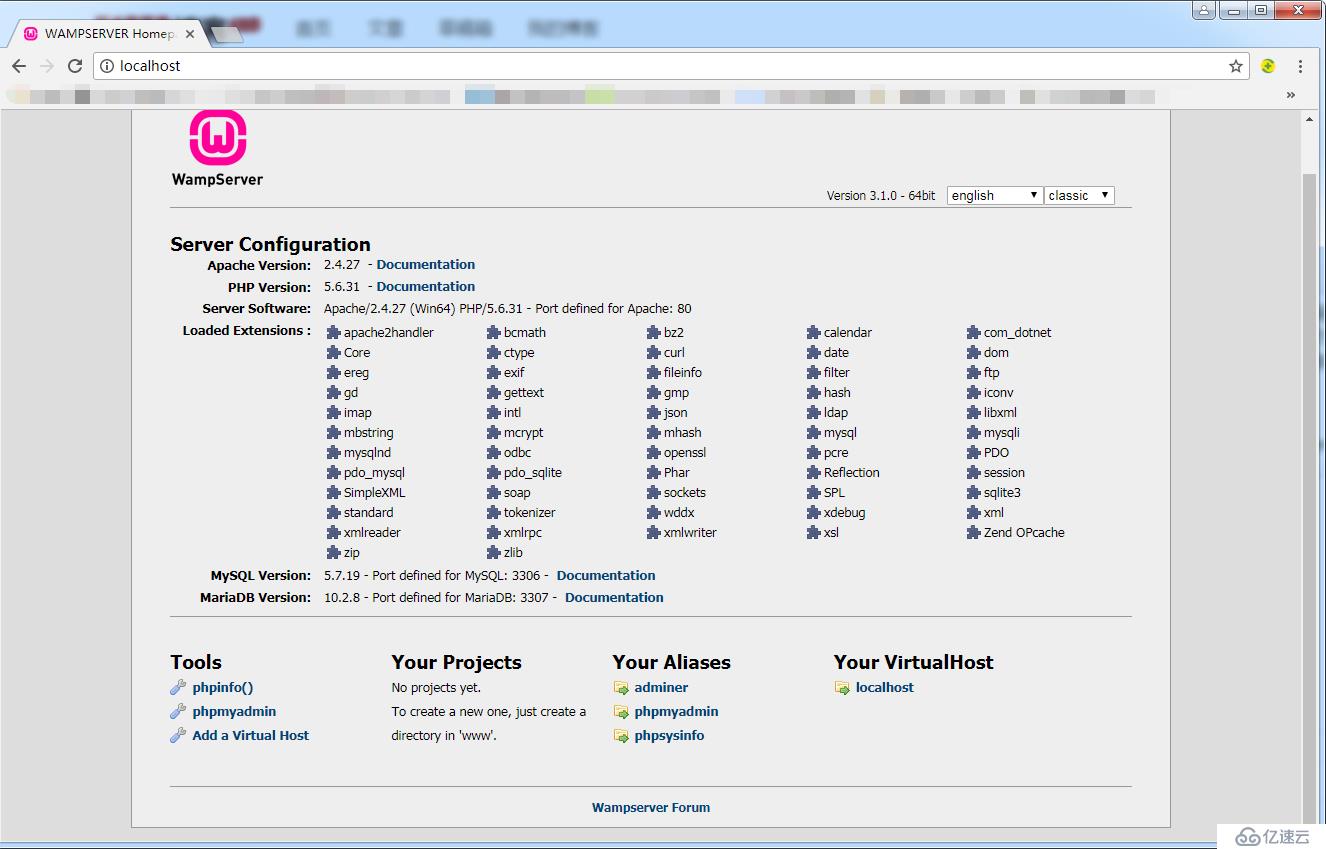Click the WampServer pink logo

click(218, 138)
